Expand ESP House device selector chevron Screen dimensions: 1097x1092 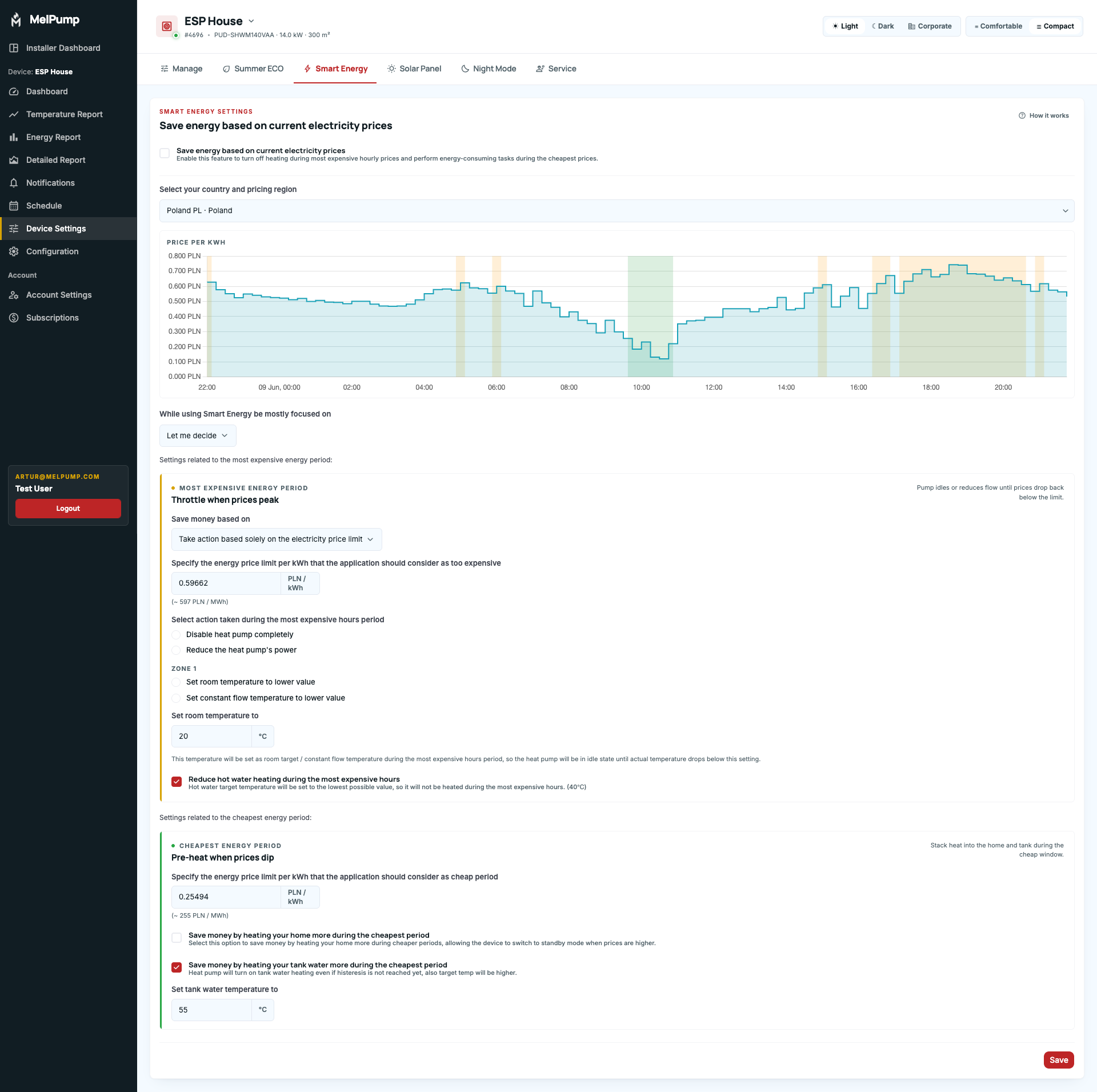(x=251, y=21)
